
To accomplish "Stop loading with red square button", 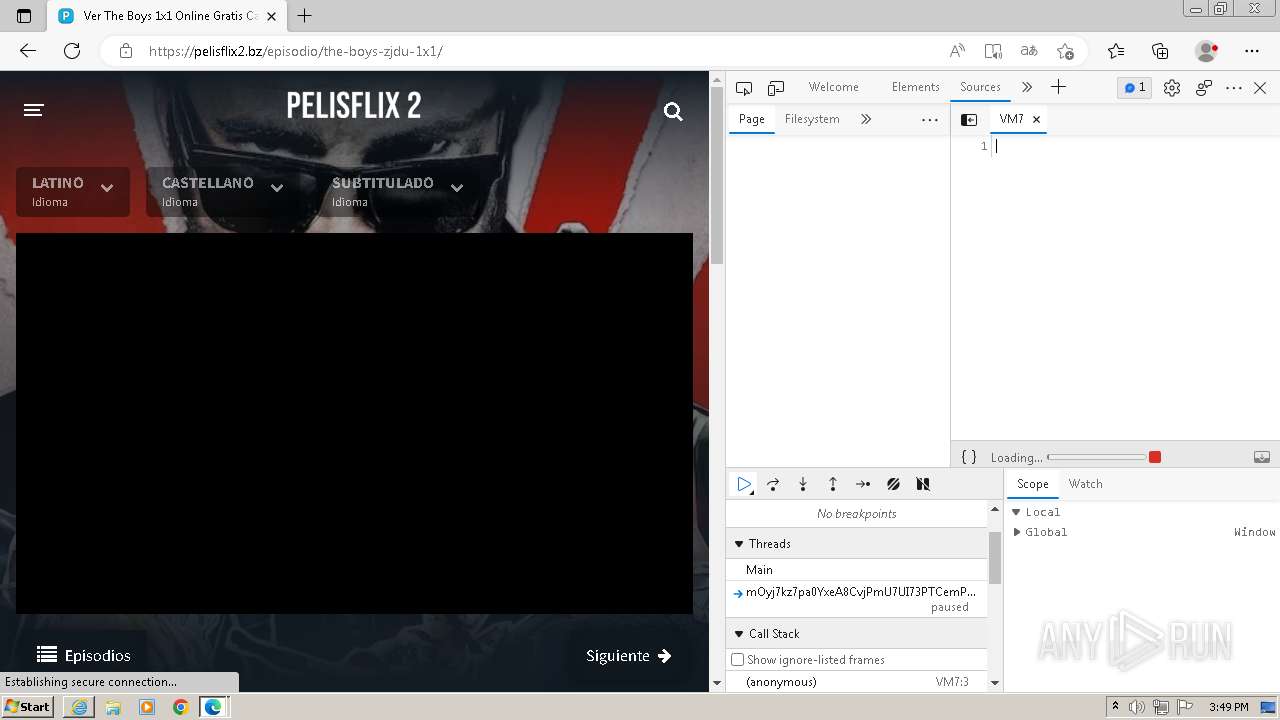I will [x=1155, y=457].
